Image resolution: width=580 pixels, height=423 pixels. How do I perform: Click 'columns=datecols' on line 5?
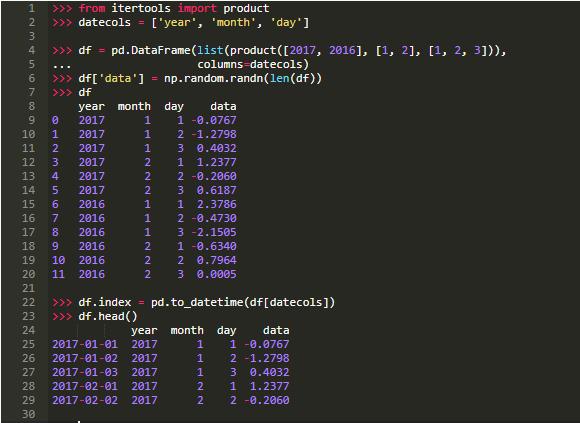[x=250, y=64]
